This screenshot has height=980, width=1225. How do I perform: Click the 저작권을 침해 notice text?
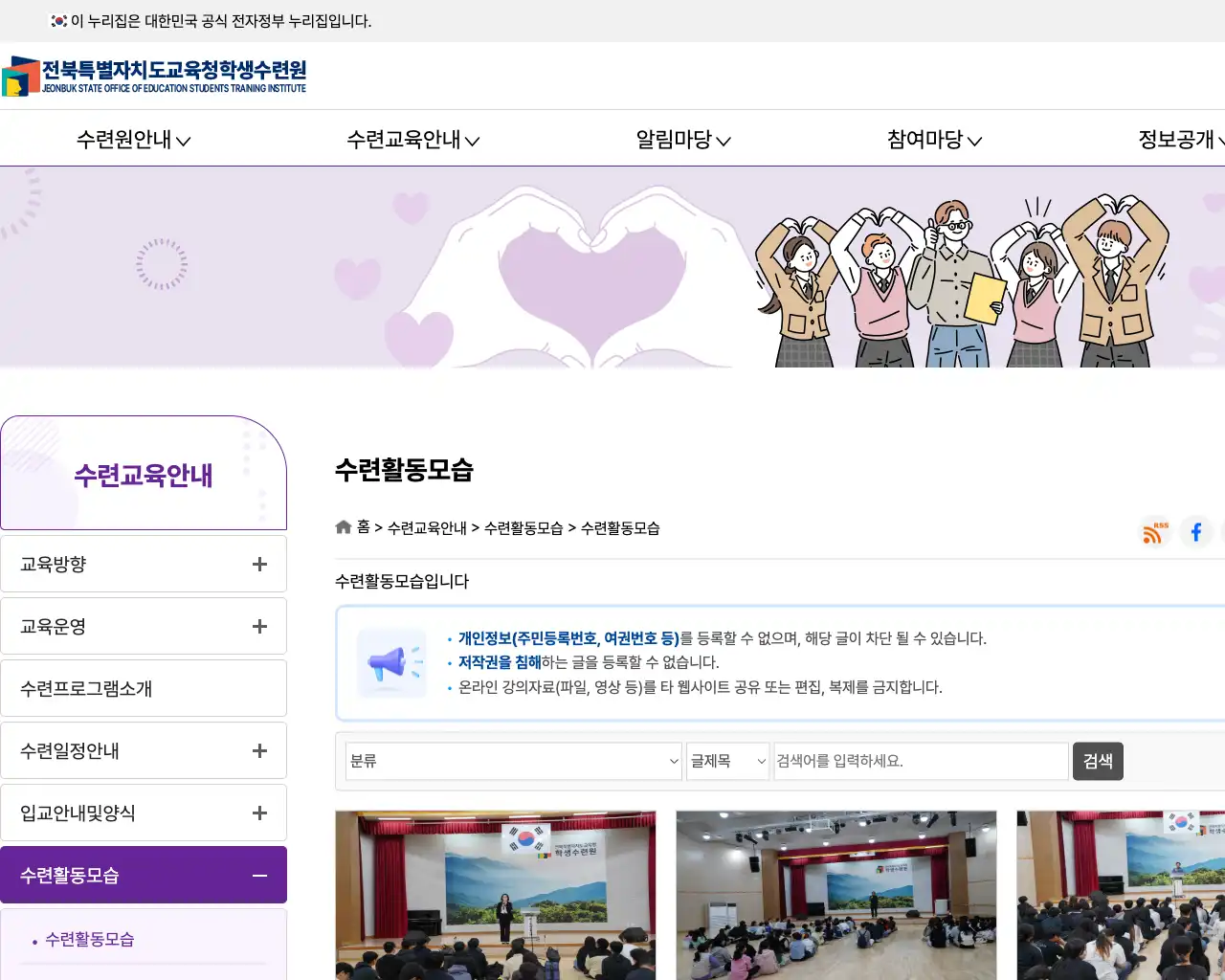[500, 662]
